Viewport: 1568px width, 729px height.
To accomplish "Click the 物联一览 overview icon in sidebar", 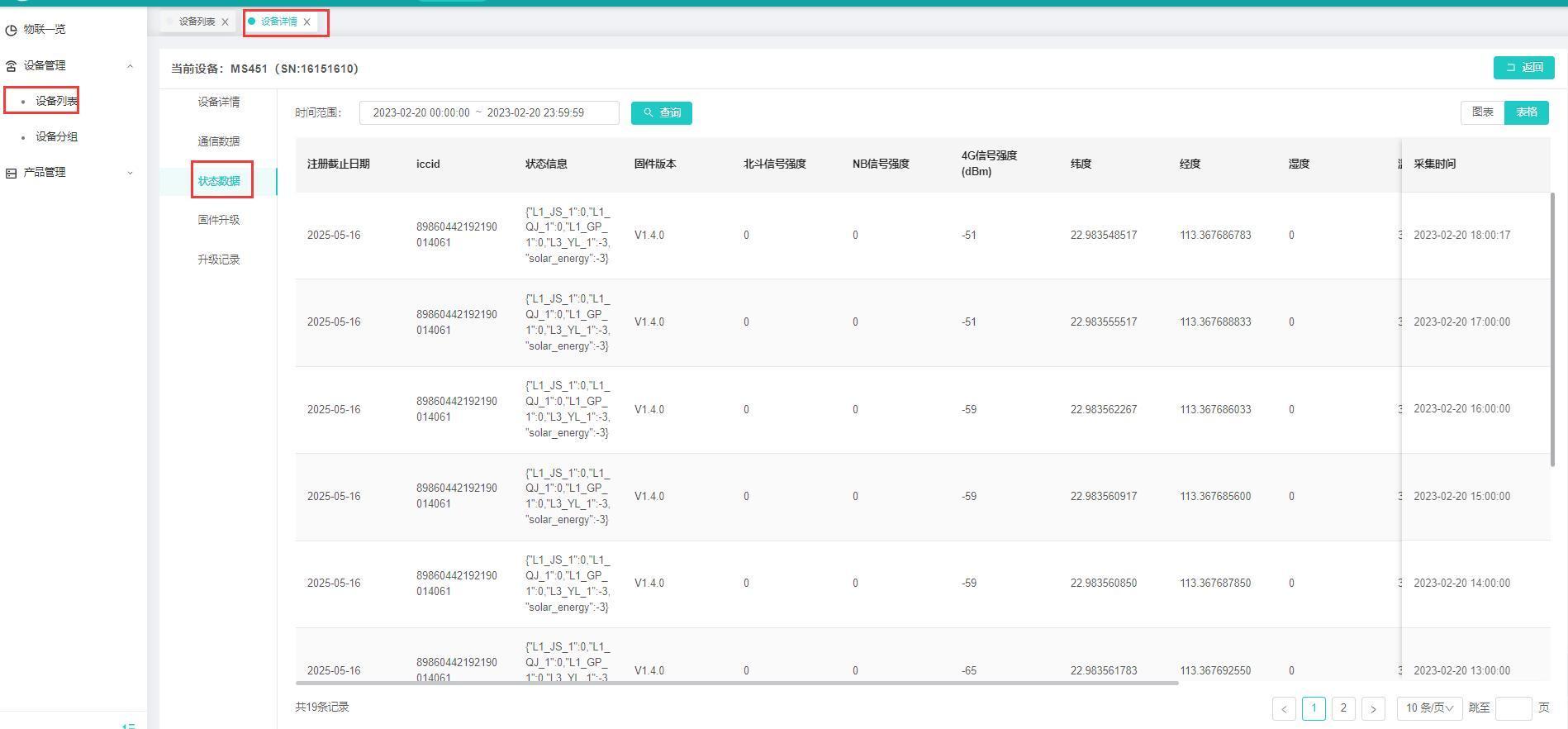I will click(x=11, y=30).
